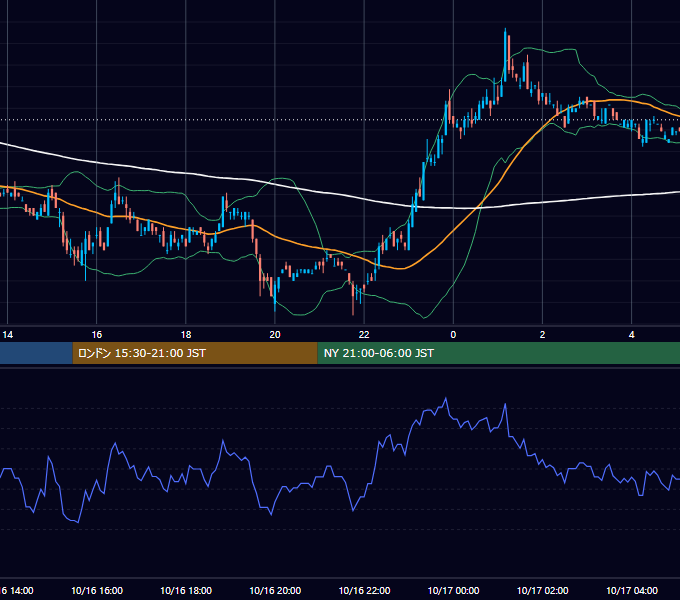Click the price chart's 4 hour label
The image size is (680, 600).
[631, 334]
